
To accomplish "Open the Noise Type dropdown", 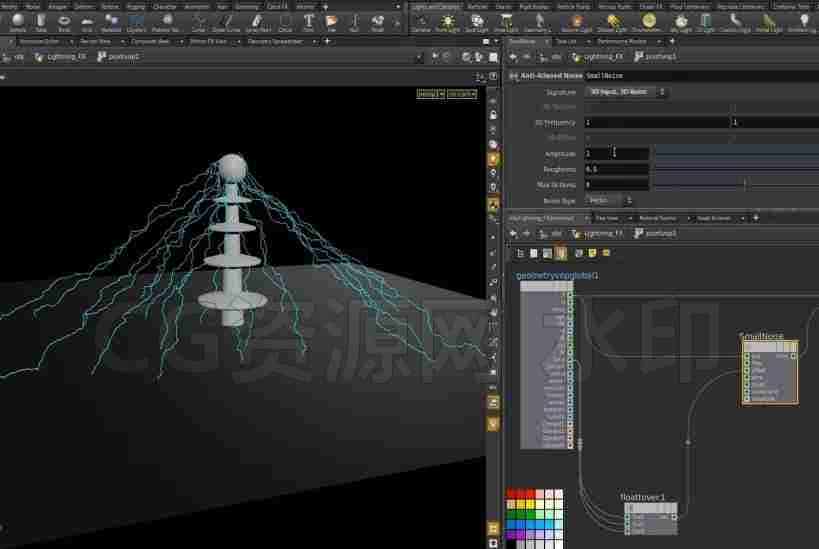I will click(x=609, y=200).
